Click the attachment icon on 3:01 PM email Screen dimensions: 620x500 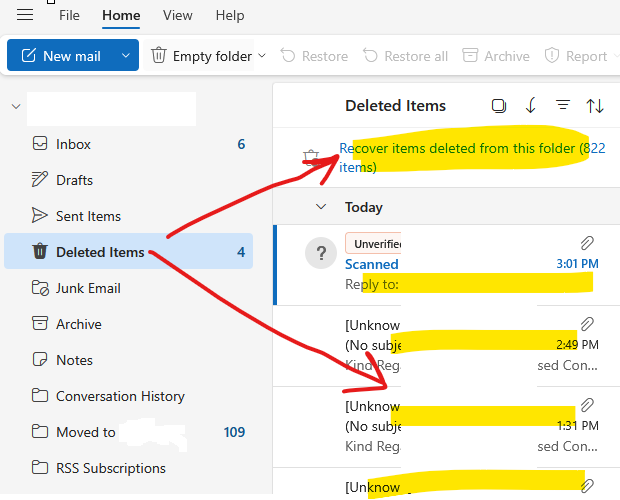pos(587,243)
